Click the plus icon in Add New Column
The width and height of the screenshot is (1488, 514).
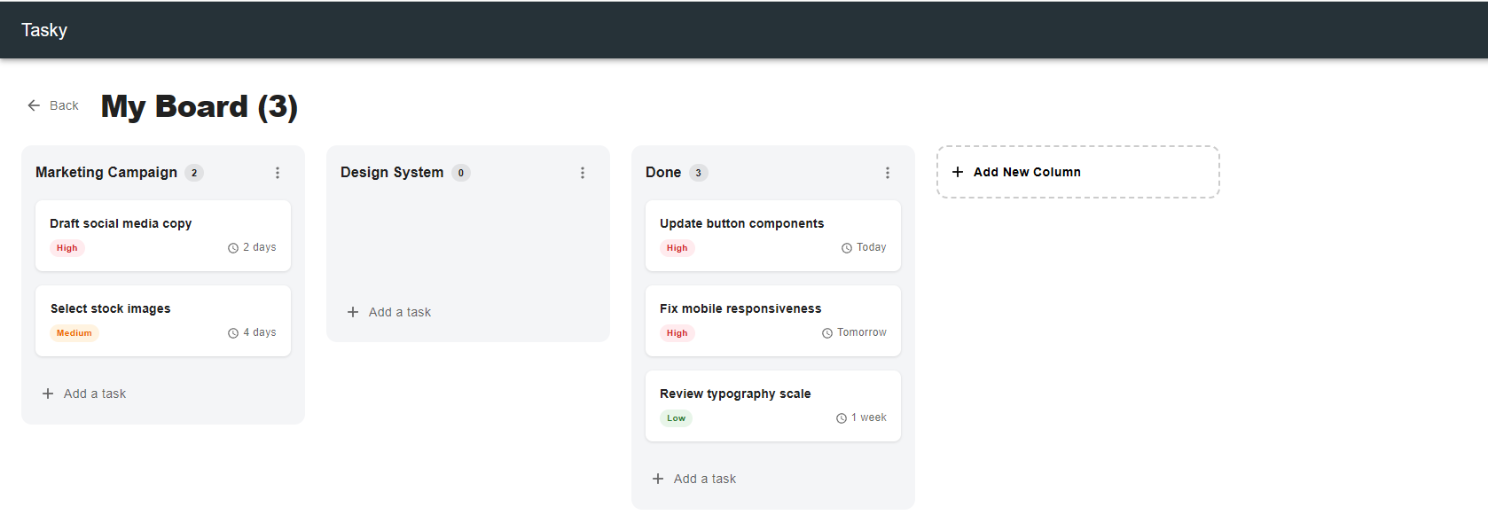[957, 172]
